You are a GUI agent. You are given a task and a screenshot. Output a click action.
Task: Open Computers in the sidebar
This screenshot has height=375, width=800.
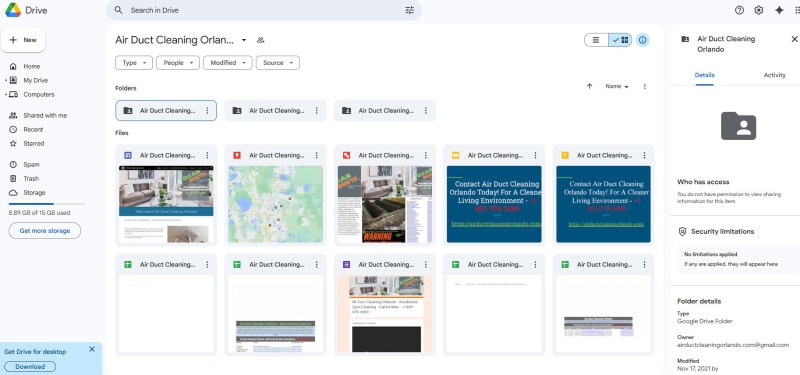[x=38, y=94]
